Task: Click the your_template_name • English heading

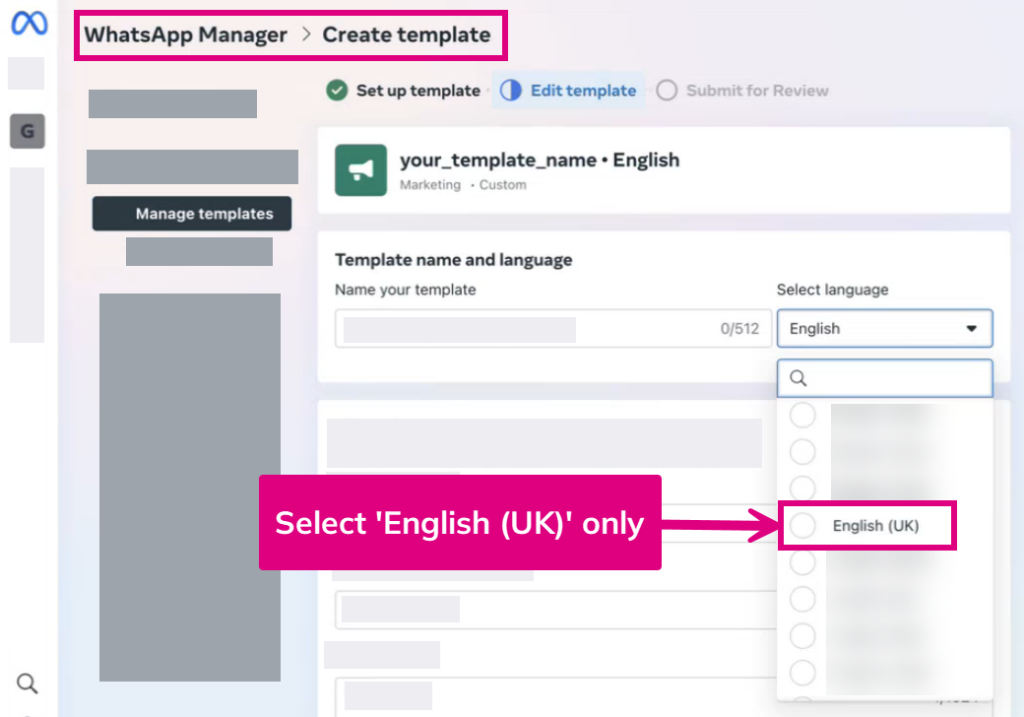Action: [x=539, y=160]
